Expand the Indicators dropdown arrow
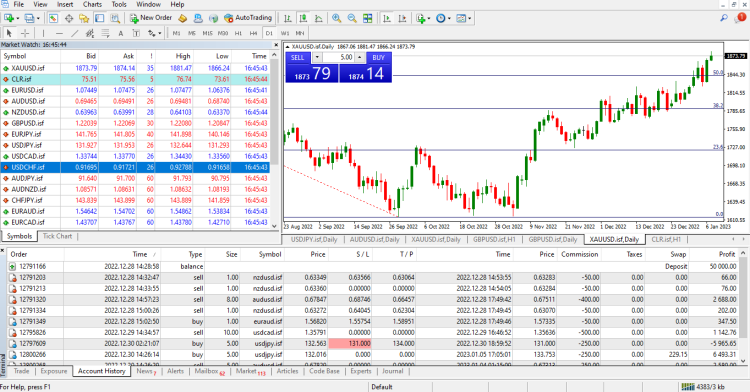750x392 pixels. tap(429, 19)
